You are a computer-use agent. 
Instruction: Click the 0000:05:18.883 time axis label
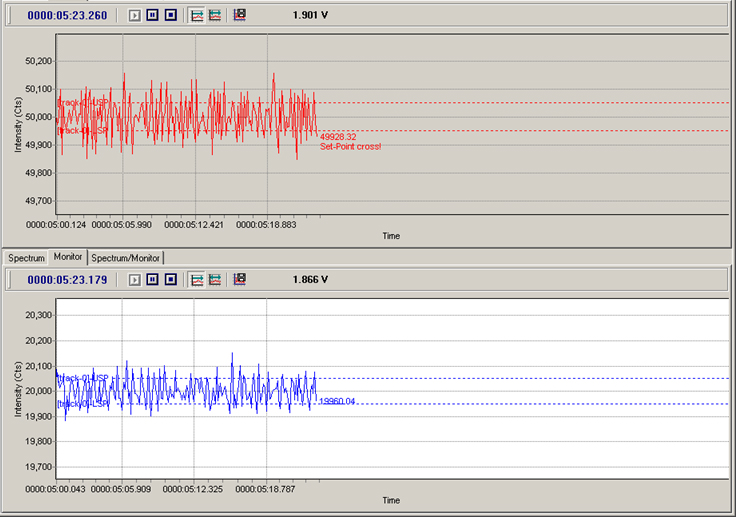point(266,224)
